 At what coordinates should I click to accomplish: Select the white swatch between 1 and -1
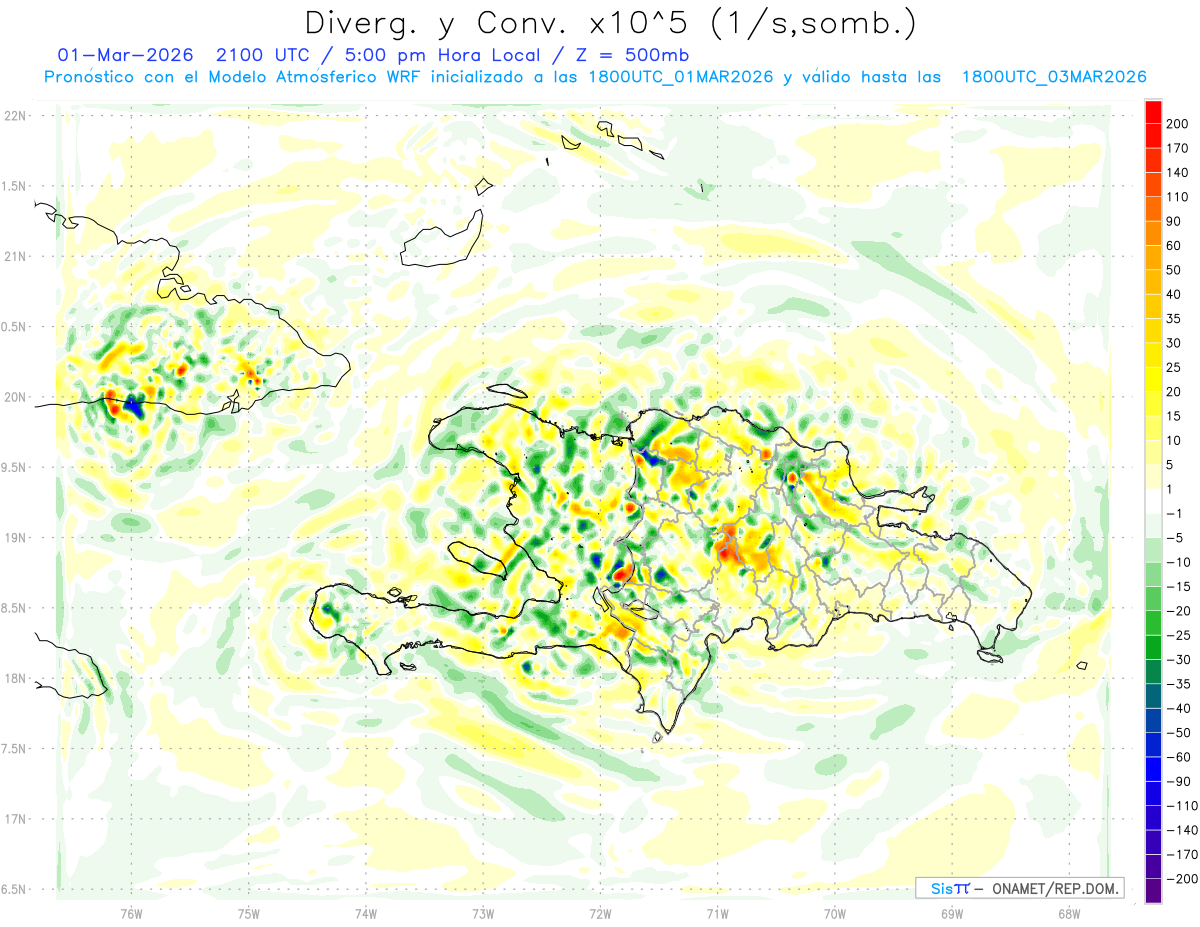pos(1153,501)
